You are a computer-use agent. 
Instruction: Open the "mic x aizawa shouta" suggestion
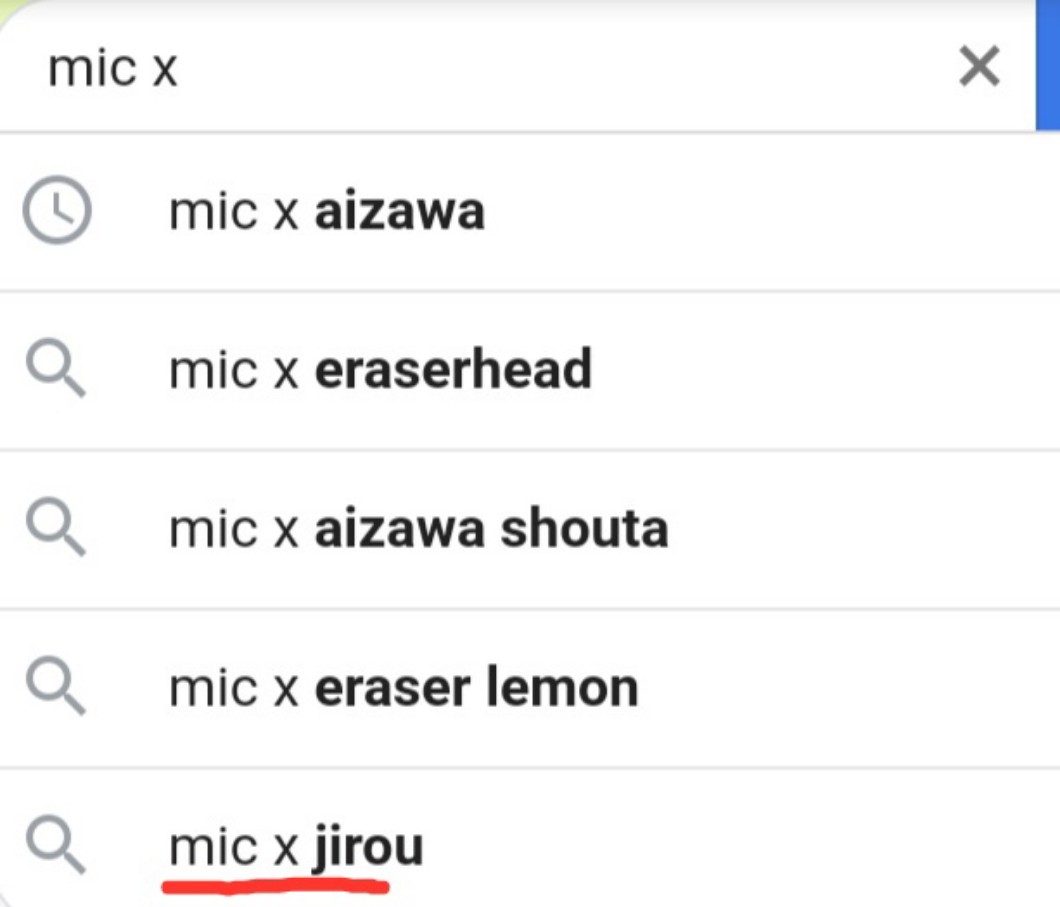418,530
